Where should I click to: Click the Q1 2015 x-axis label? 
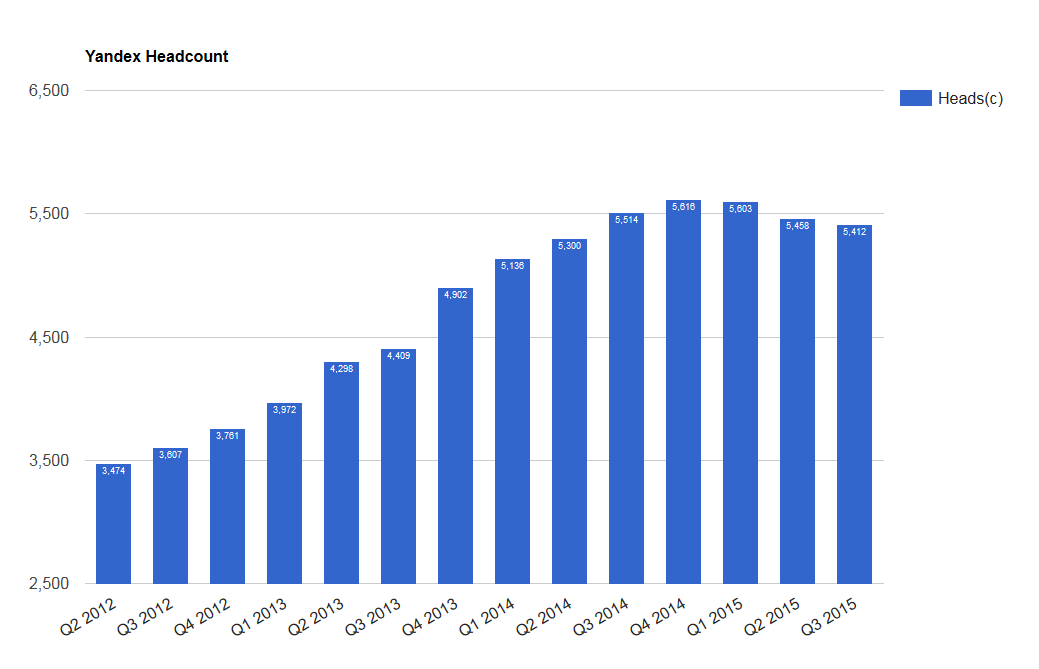click(x=715, y=617)
